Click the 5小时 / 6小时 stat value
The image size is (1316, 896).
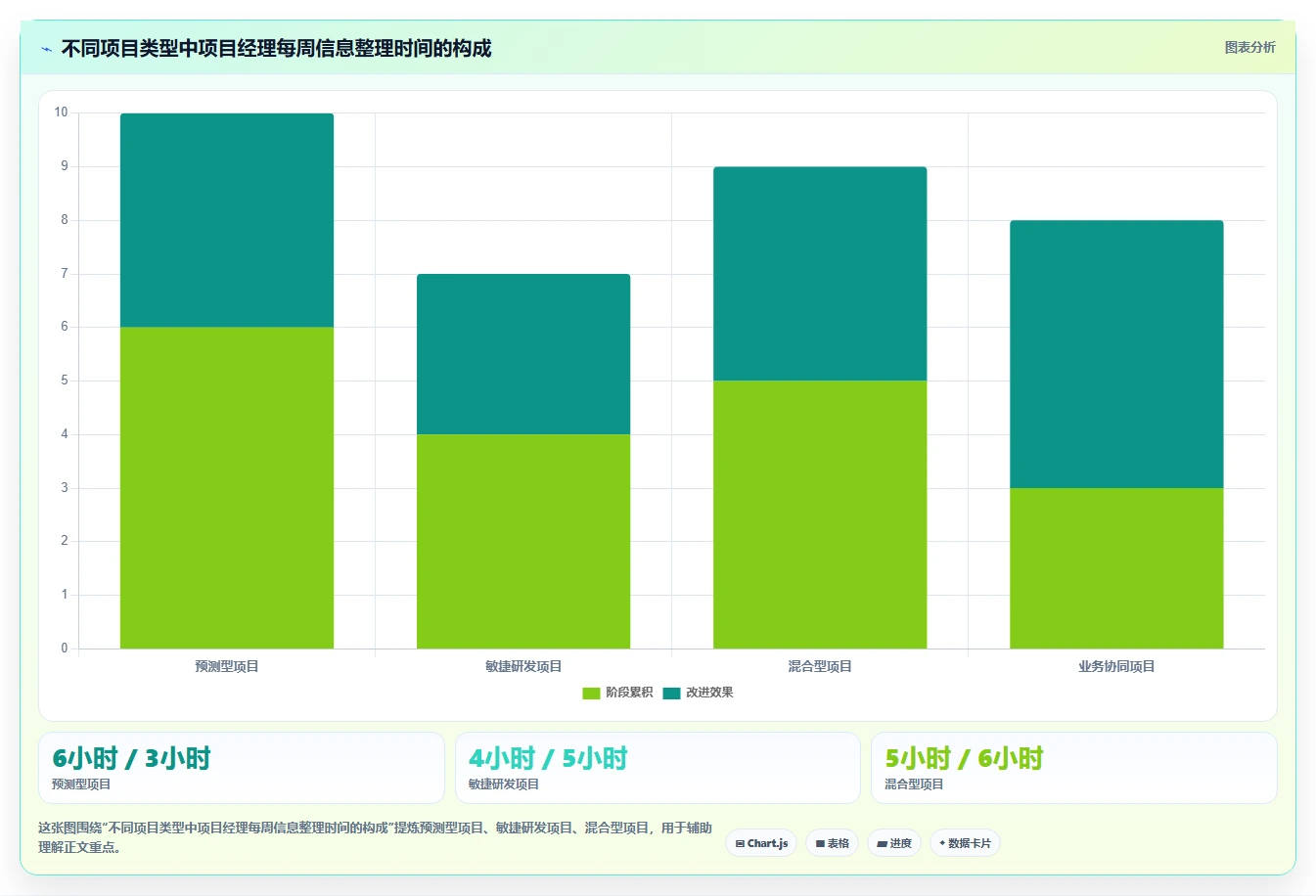[964, 758]
